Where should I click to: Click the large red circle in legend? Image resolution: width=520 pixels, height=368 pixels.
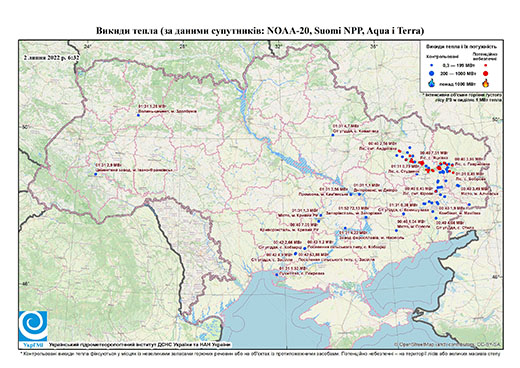tap(486, 73)
